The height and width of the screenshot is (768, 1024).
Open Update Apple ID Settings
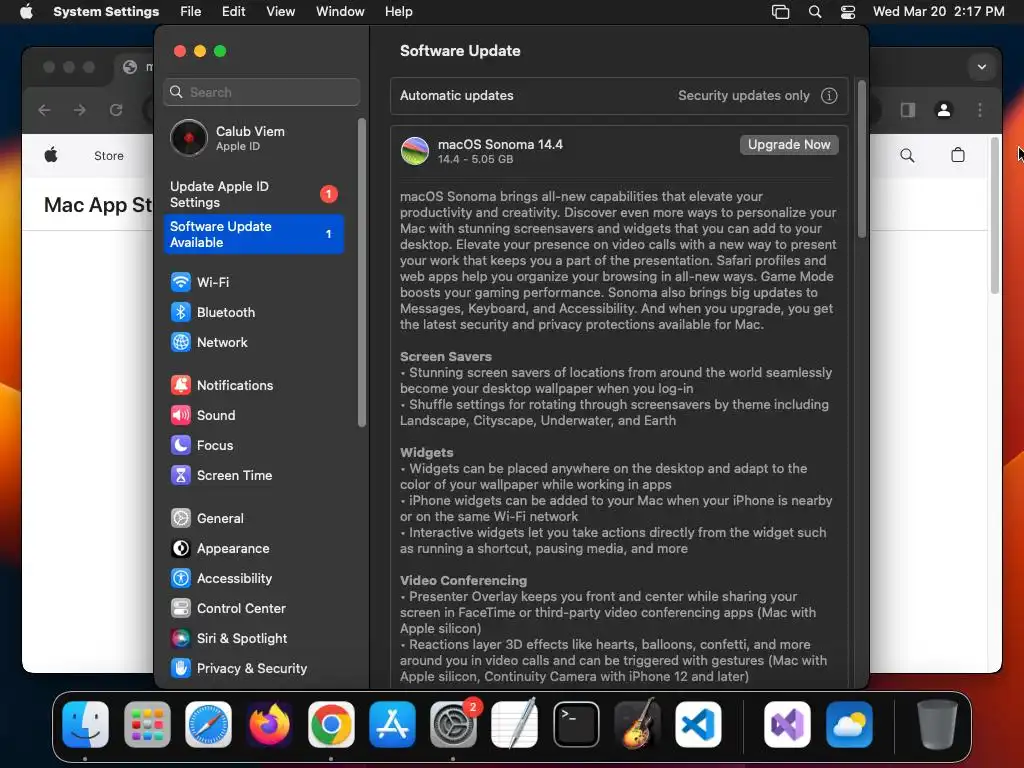tap(253, 195)
